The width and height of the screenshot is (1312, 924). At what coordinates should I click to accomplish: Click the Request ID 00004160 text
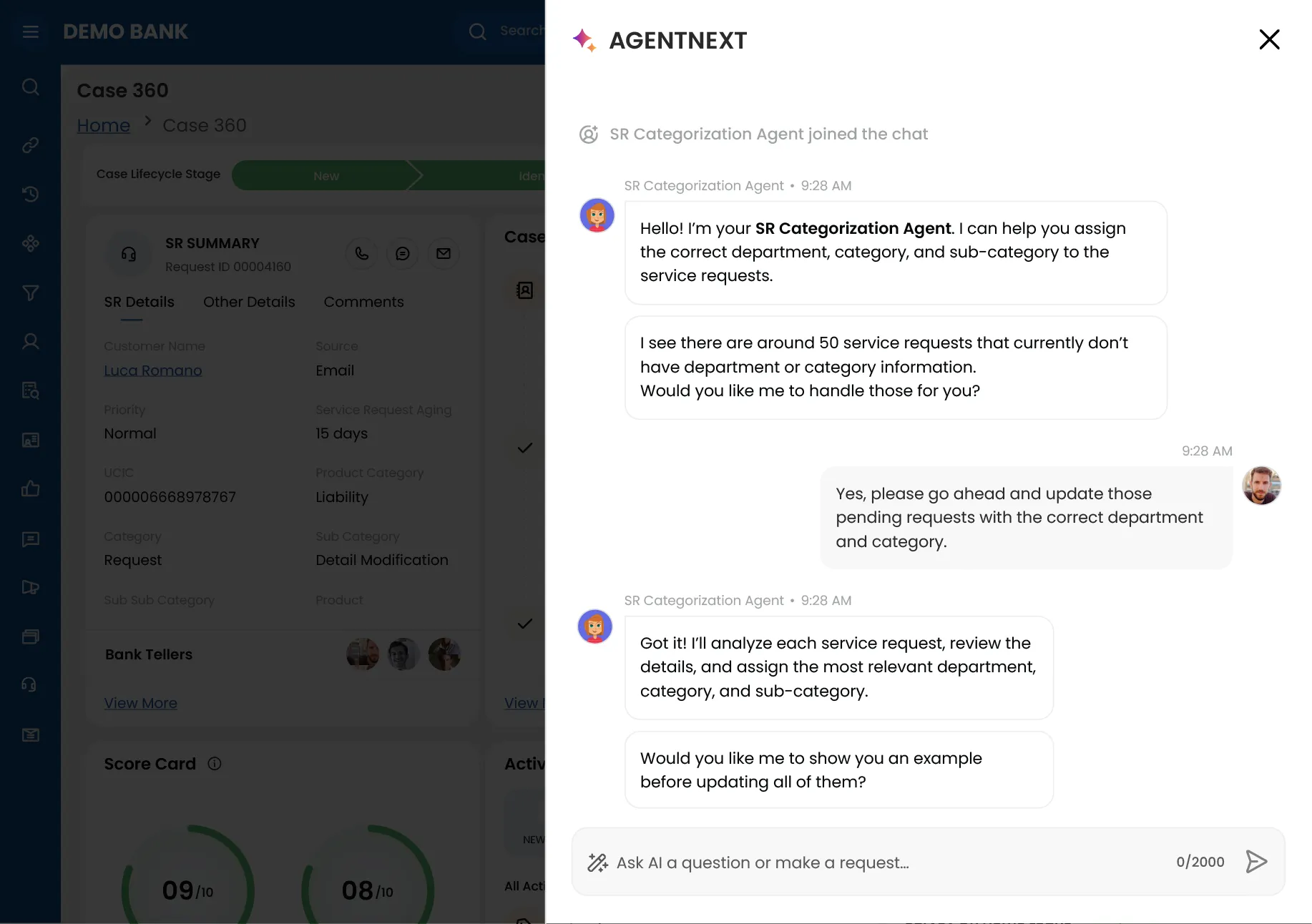[x=228, y=267]
